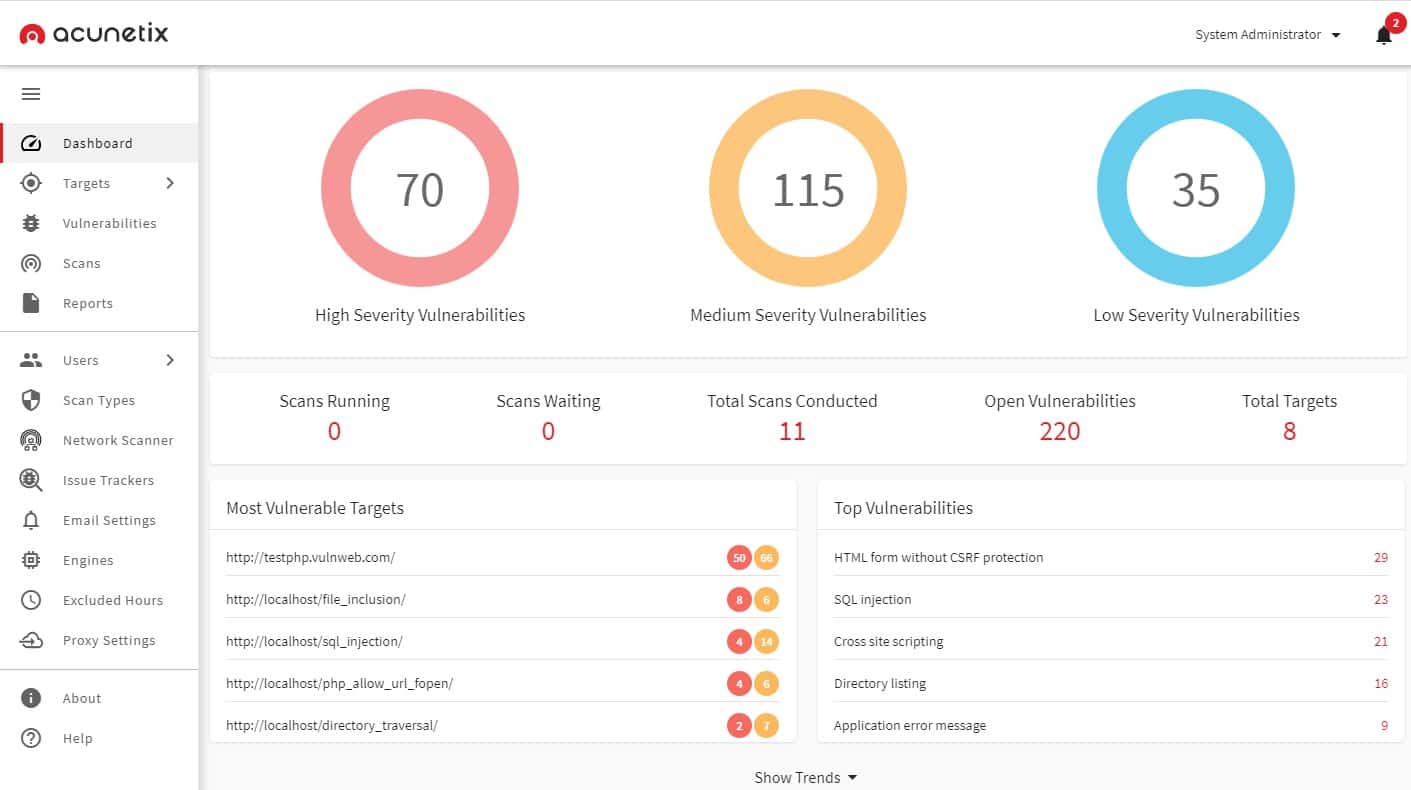Select Dashboard in the sidebar
Image resolution: width=1411 pixels, height=790 pixels.
click(97, 143)
